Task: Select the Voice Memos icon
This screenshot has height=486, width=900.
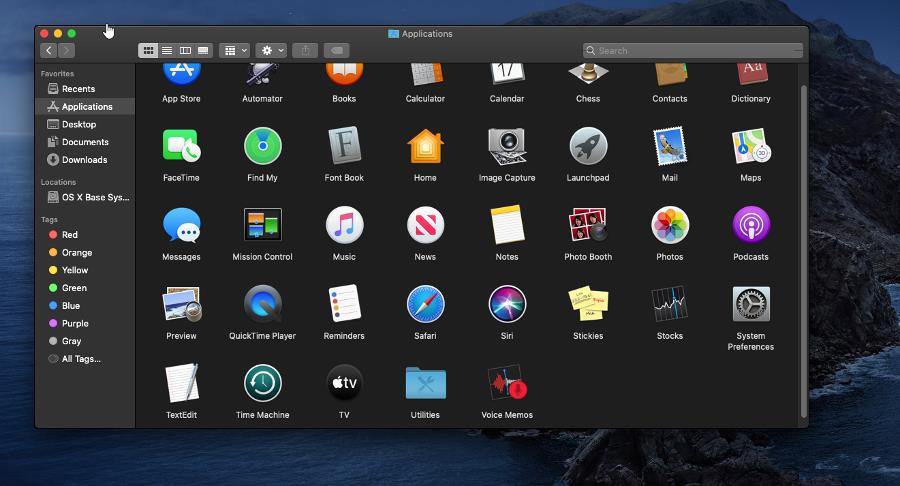Action: pyautogui.click(x=507, y=383)
